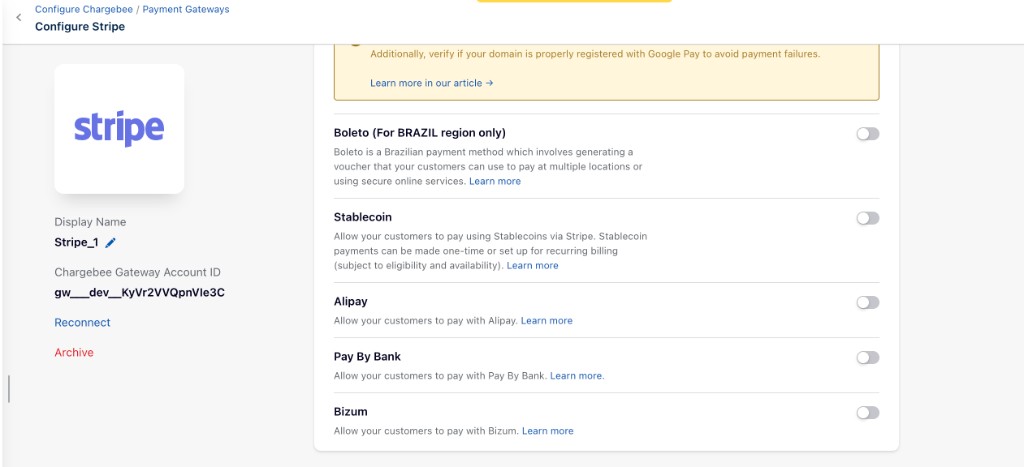1024x467 pixels.
Task: Enable the Boleto payment method toggle
Action: click(x=868, y=134)
